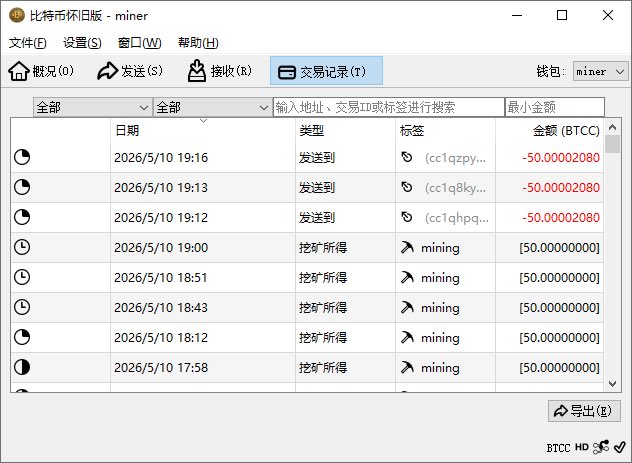This screenshot has width=632, height=463.
Task: Click the mining label in the 18:43 row
Action: coord(440,308)
